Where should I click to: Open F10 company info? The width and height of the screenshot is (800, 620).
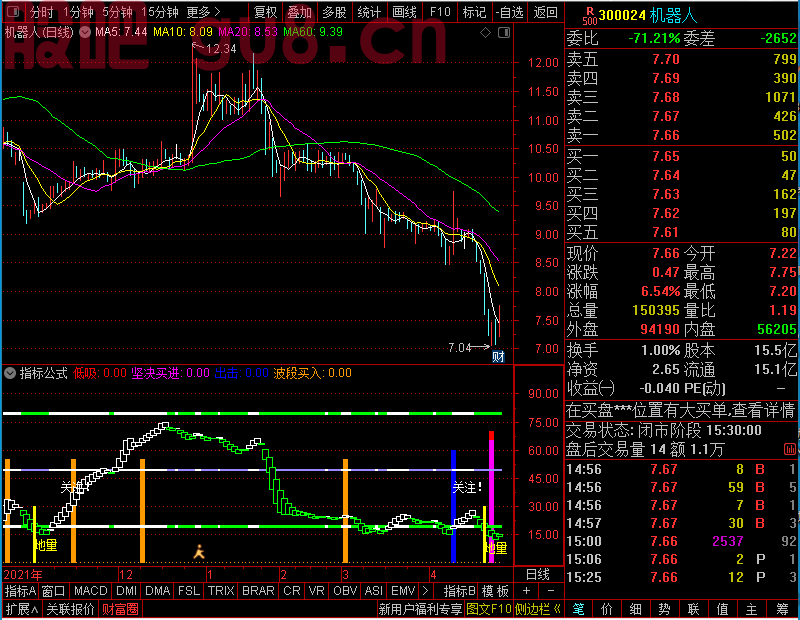tap(440, 12)
